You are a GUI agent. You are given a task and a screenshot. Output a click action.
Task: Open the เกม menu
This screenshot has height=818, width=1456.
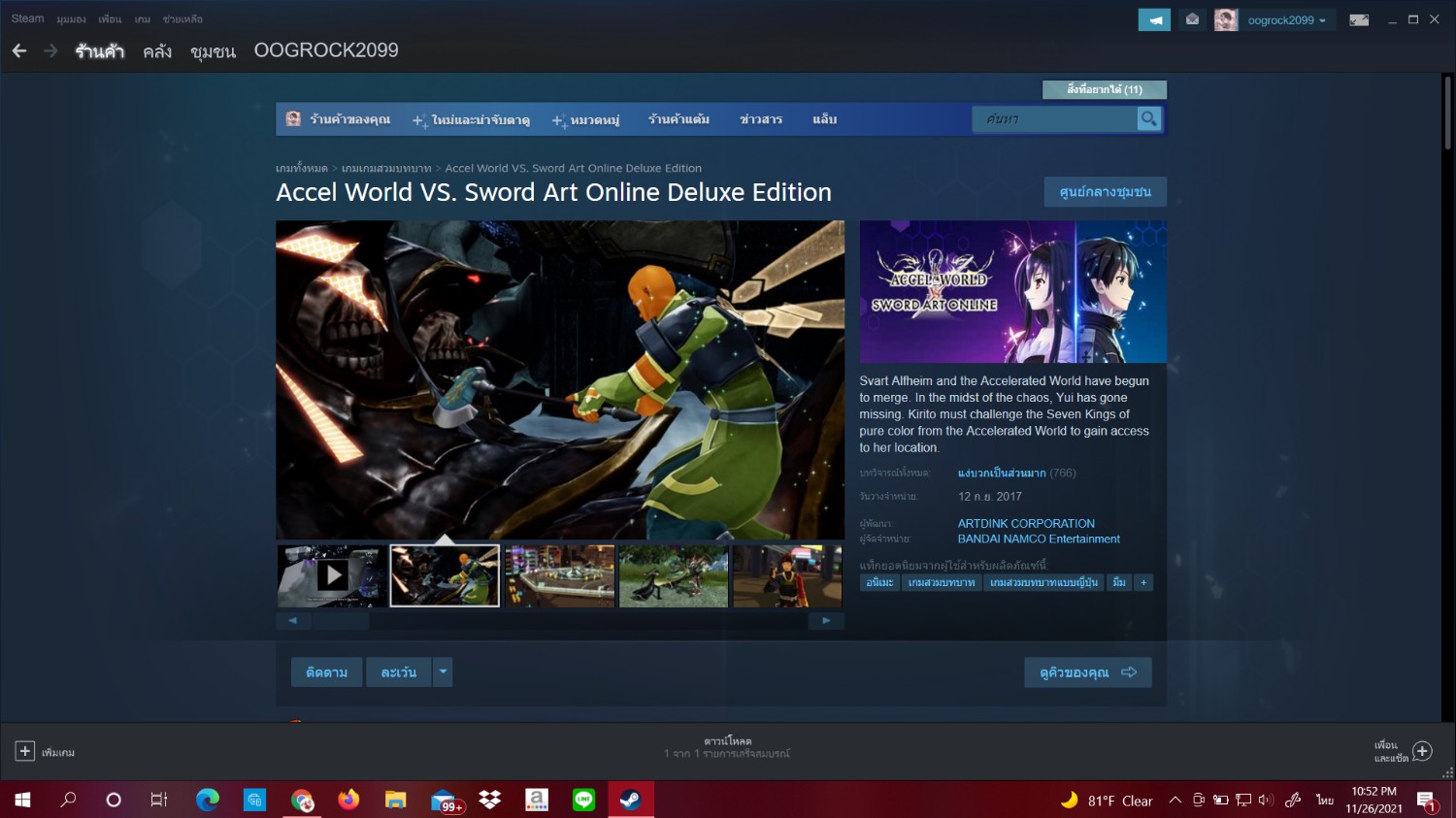143,19
